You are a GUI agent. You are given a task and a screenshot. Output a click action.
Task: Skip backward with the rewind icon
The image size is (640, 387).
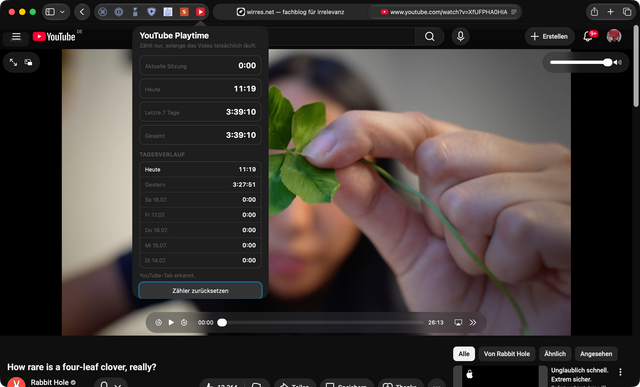pyautogui.click(x=158, y=322)
